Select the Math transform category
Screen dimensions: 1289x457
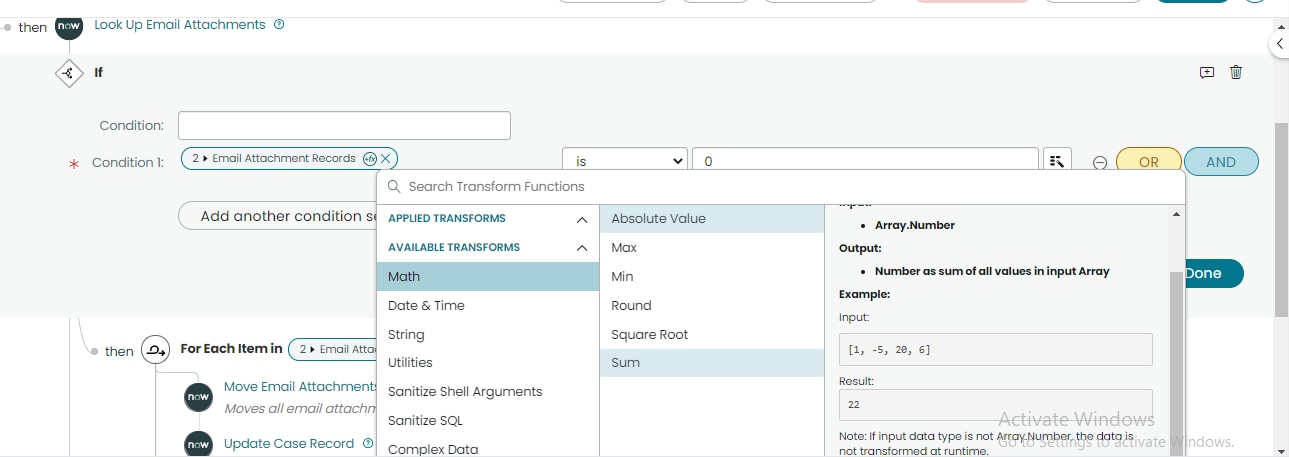point(488,276)
